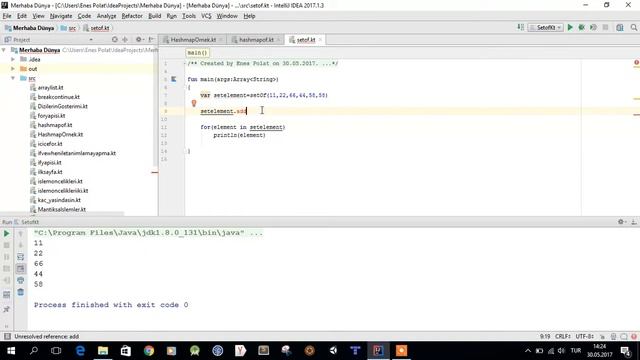This screenshot has width=640, height=360.
Task: Hide the Run tool window
Action: 633,222
